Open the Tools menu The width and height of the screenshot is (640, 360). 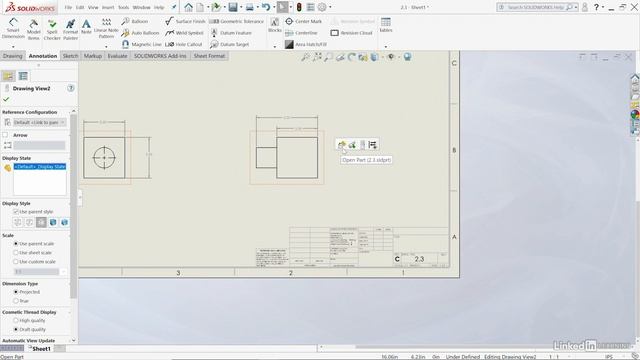click(123, 7)
